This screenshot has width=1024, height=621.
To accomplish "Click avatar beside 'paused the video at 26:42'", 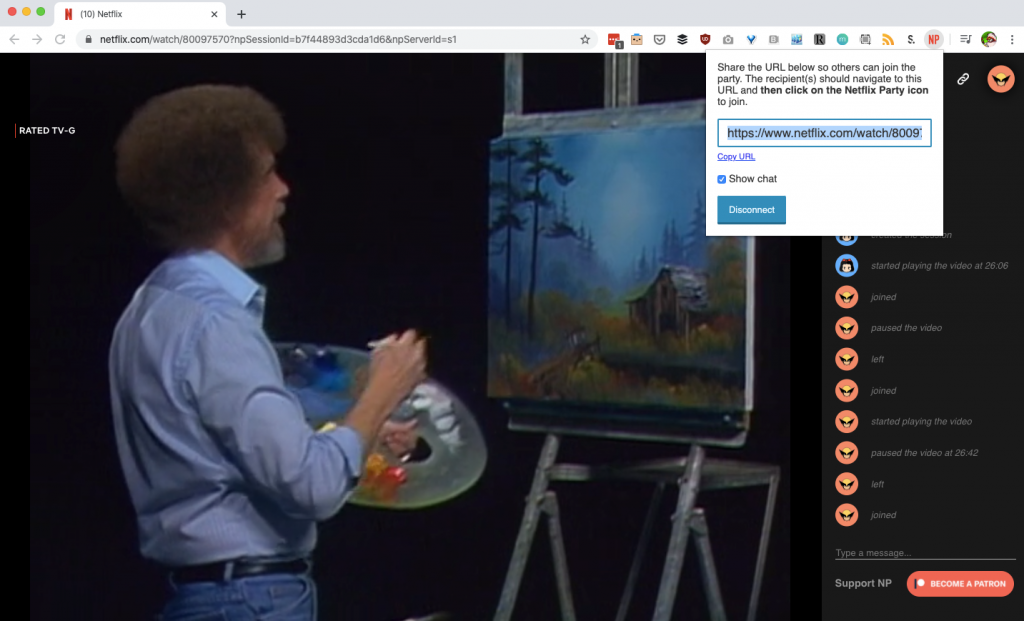I will click(x=846, y=453).
